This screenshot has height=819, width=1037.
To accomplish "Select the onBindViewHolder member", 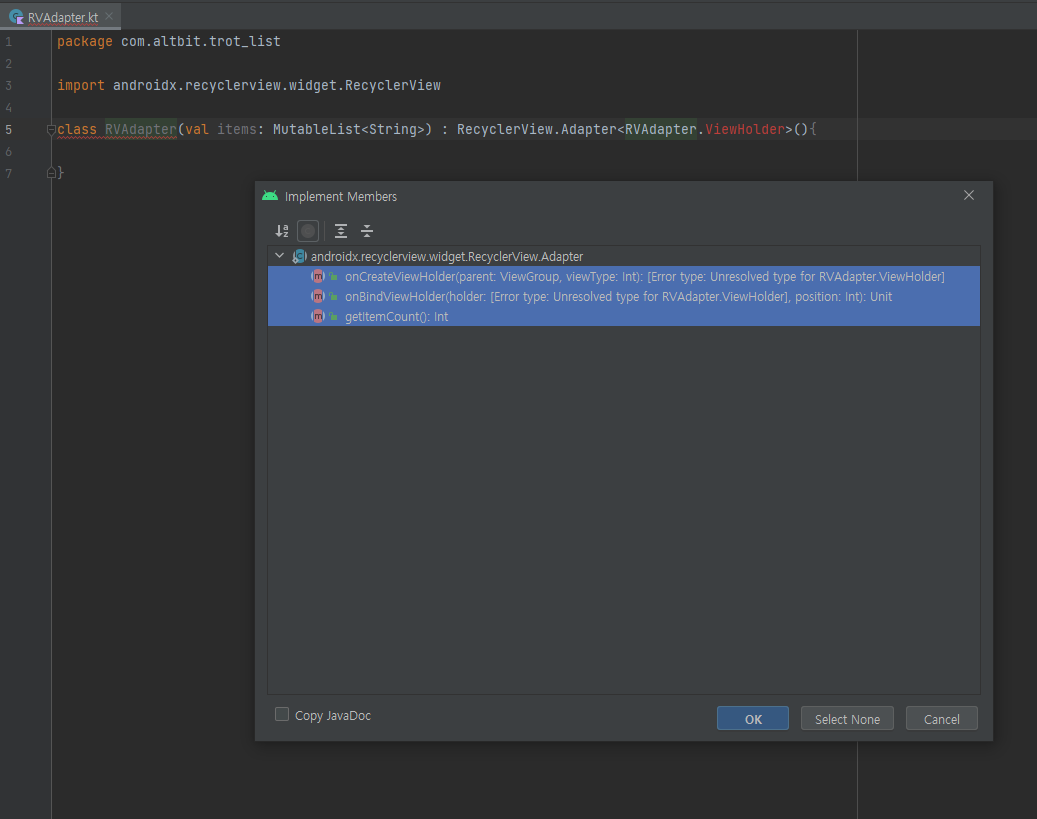I will pos(624,296).
